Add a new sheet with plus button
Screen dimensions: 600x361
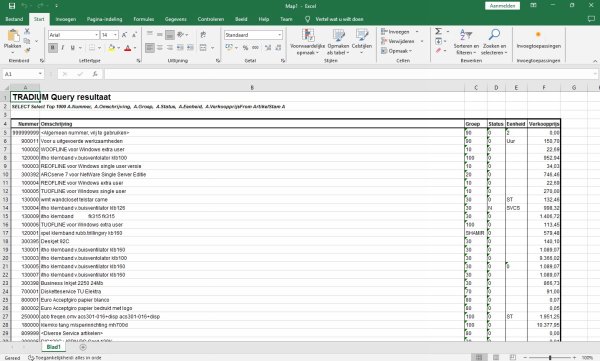(x=83, y=347)
